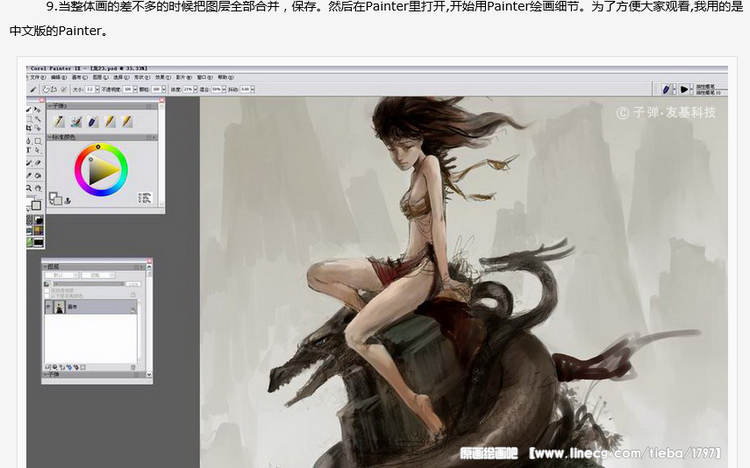Click the clone color stamp icon
This screenshot has width=750, height=468.
67,201
